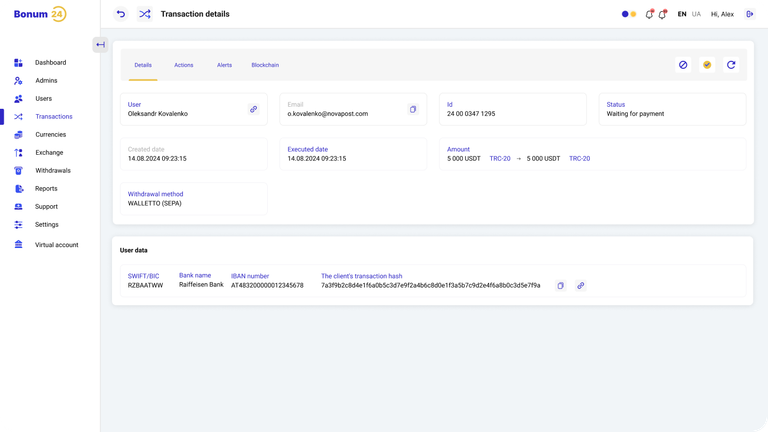
Task: Open the transaction hash link icon
Action: tap(580, 286)
